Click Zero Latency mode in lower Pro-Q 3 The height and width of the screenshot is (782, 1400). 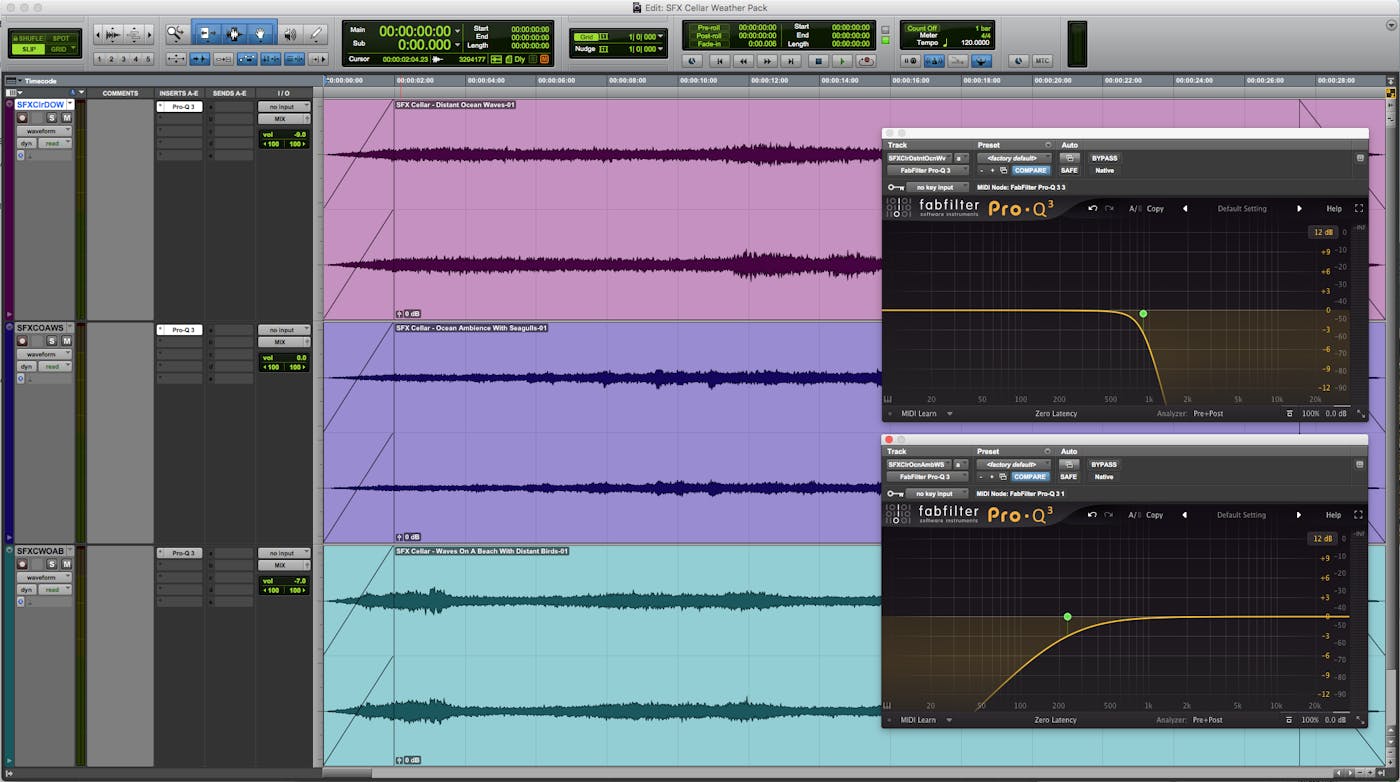(x=1056, y=720)
